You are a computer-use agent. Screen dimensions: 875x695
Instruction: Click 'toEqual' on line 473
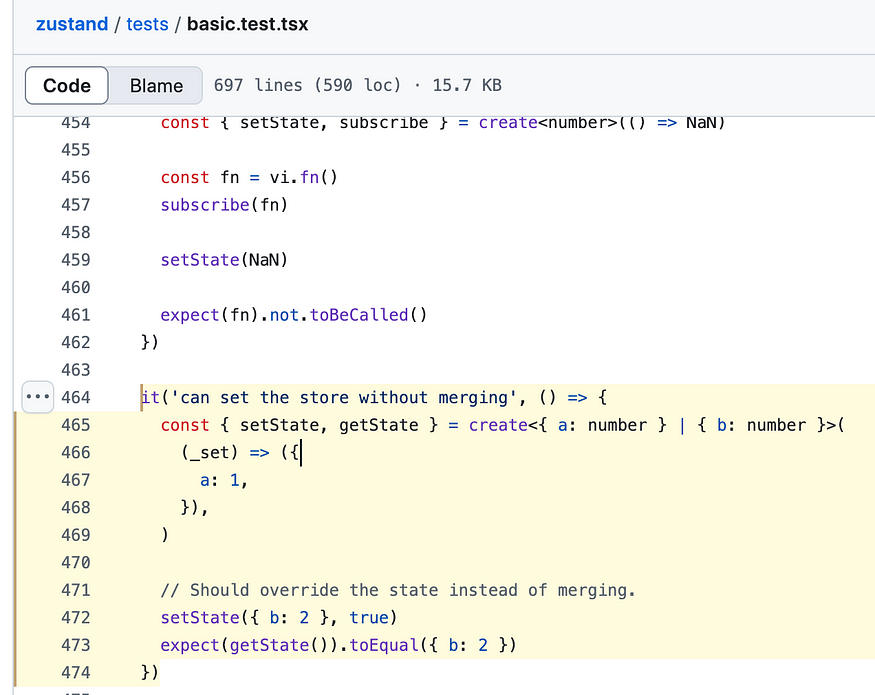[x=384, y=645]
